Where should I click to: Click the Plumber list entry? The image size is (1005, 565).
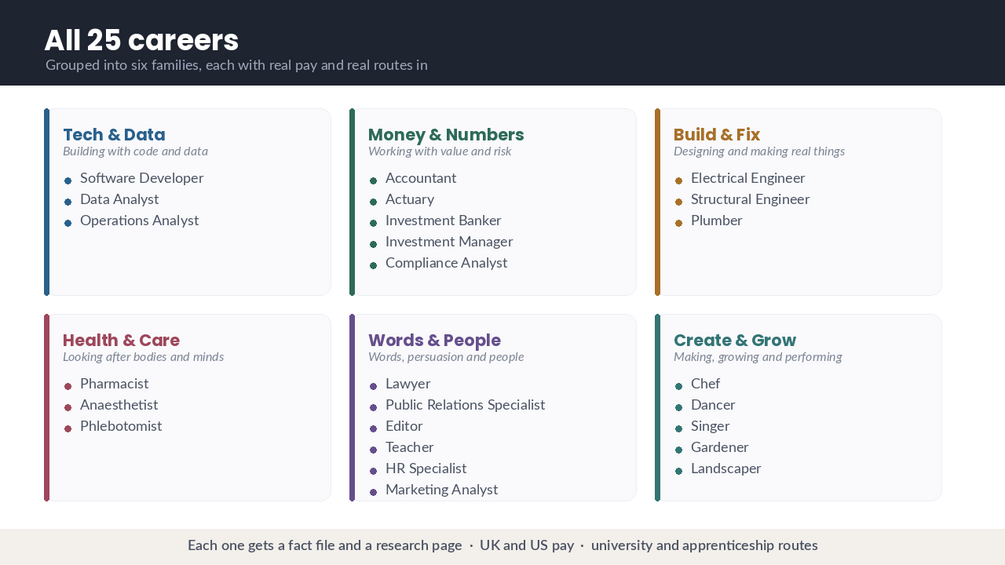(717, 220)
